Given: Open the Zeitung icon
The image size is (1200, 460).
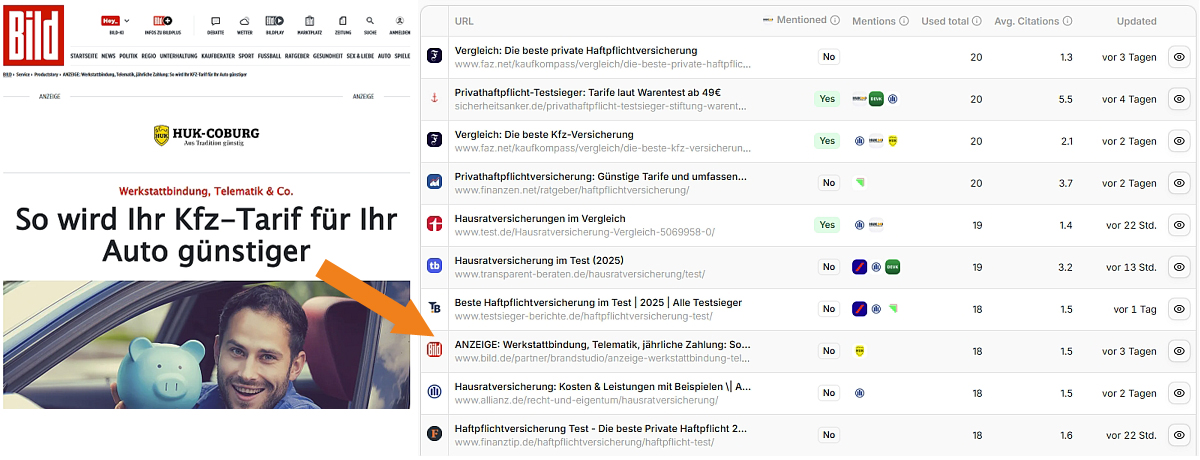Looking at the screenshot, I should (x=344, y=20).
